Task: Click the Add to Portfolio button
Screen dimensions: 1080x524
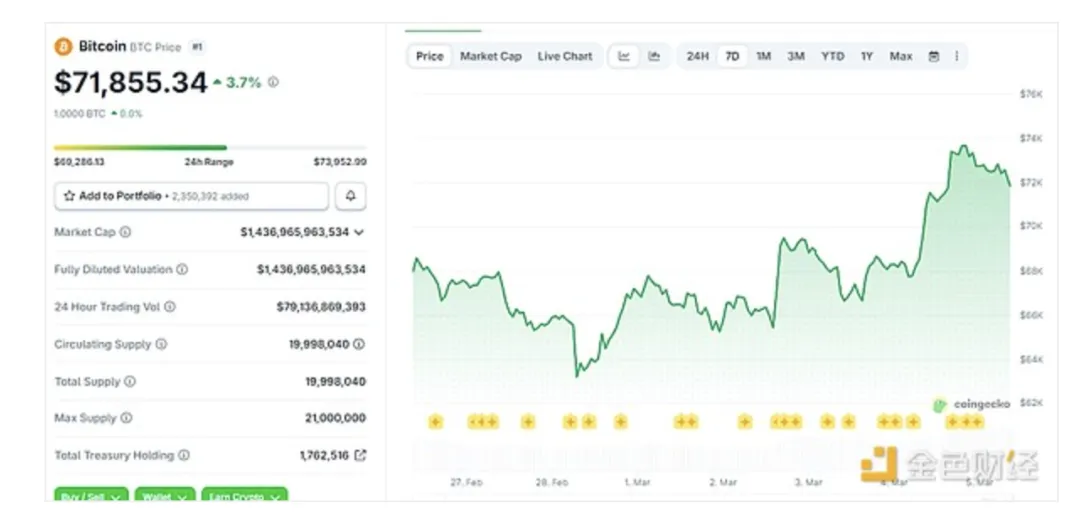Action: pyautogui.click(x=191, y=196)
